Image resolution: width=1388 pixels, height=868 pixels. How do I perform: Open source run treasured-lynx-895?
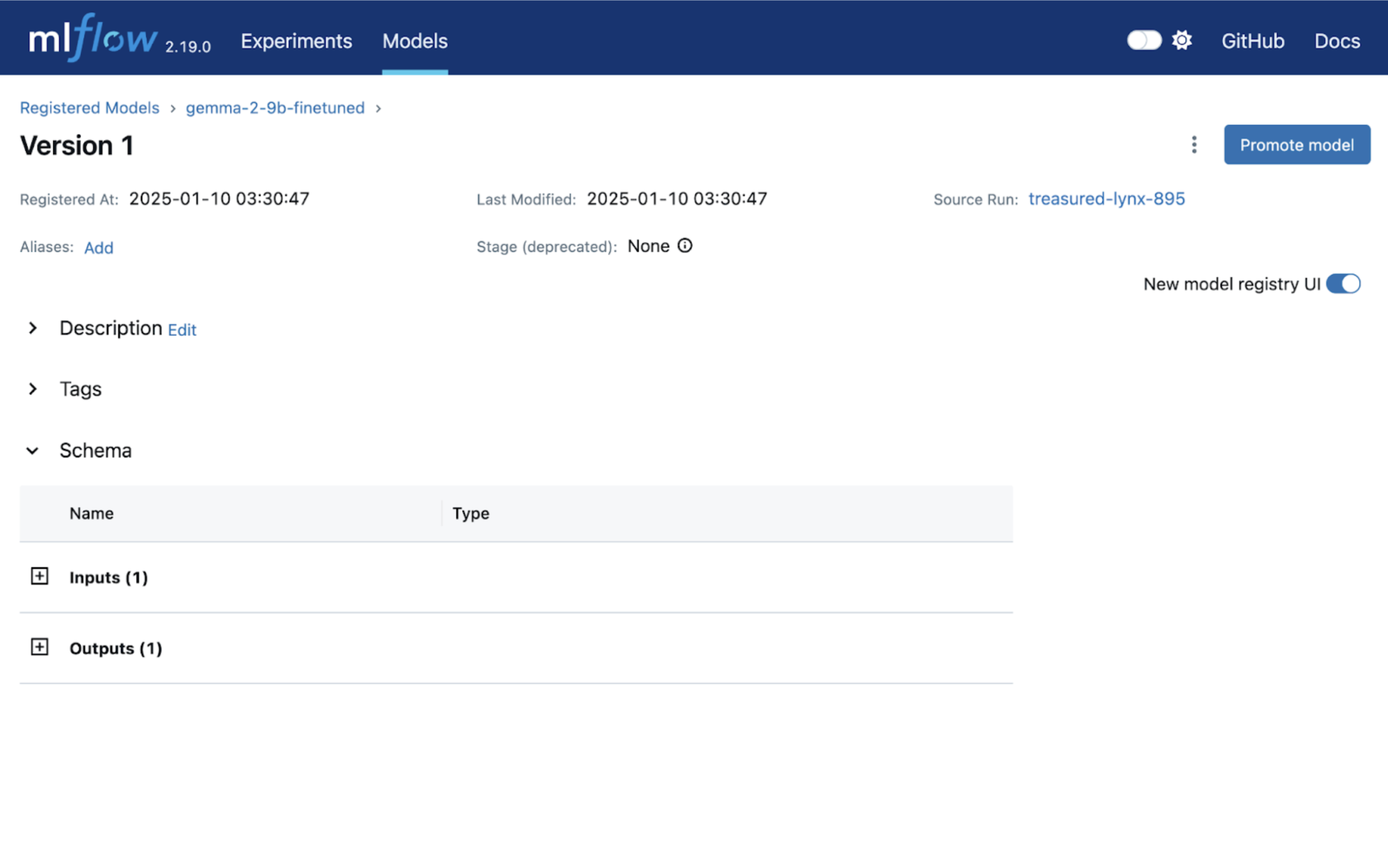click(x=1107, y=198)
